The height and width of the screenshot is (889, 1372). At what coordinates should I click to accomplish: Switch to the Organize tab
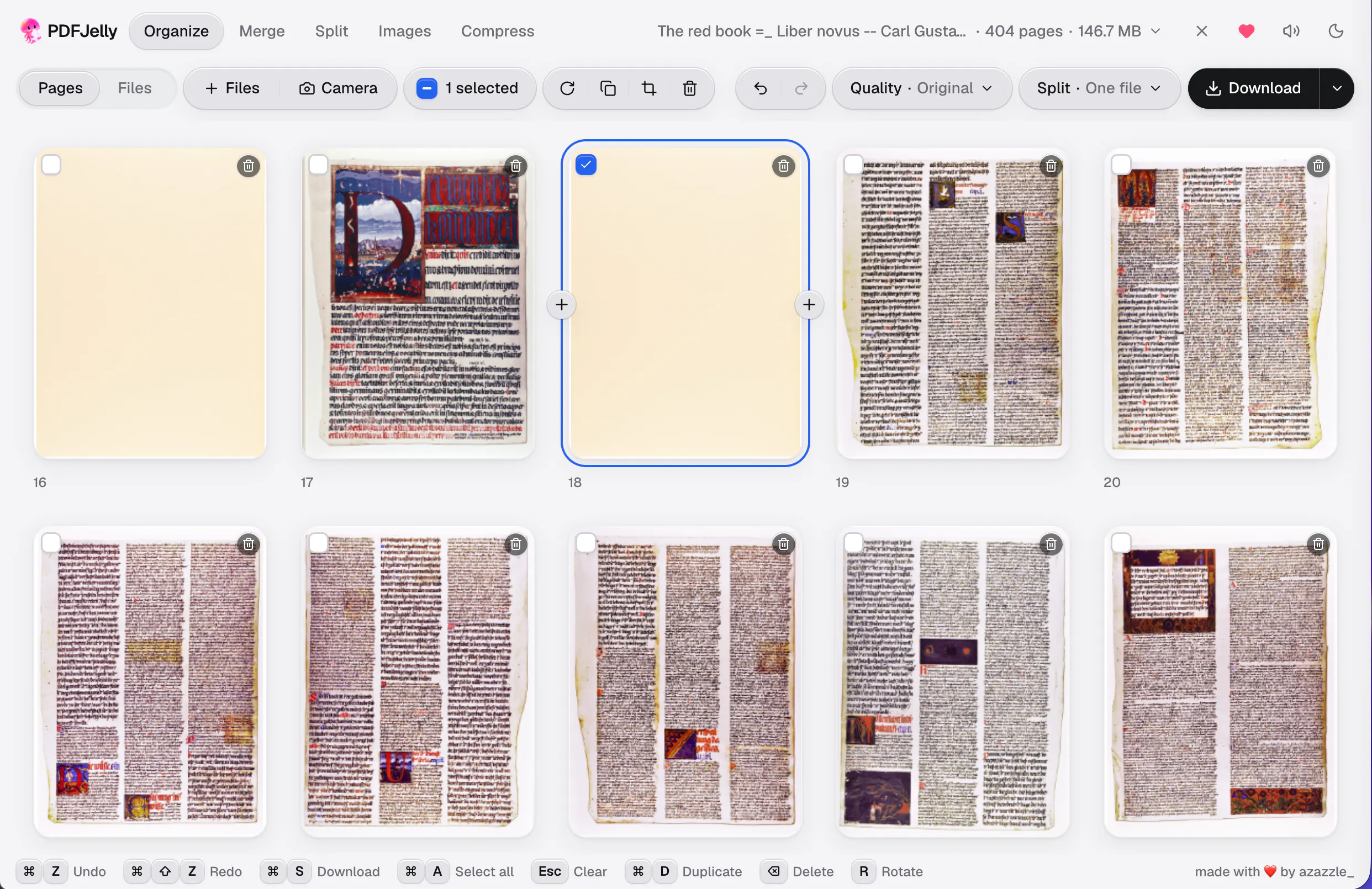(176, 31)
